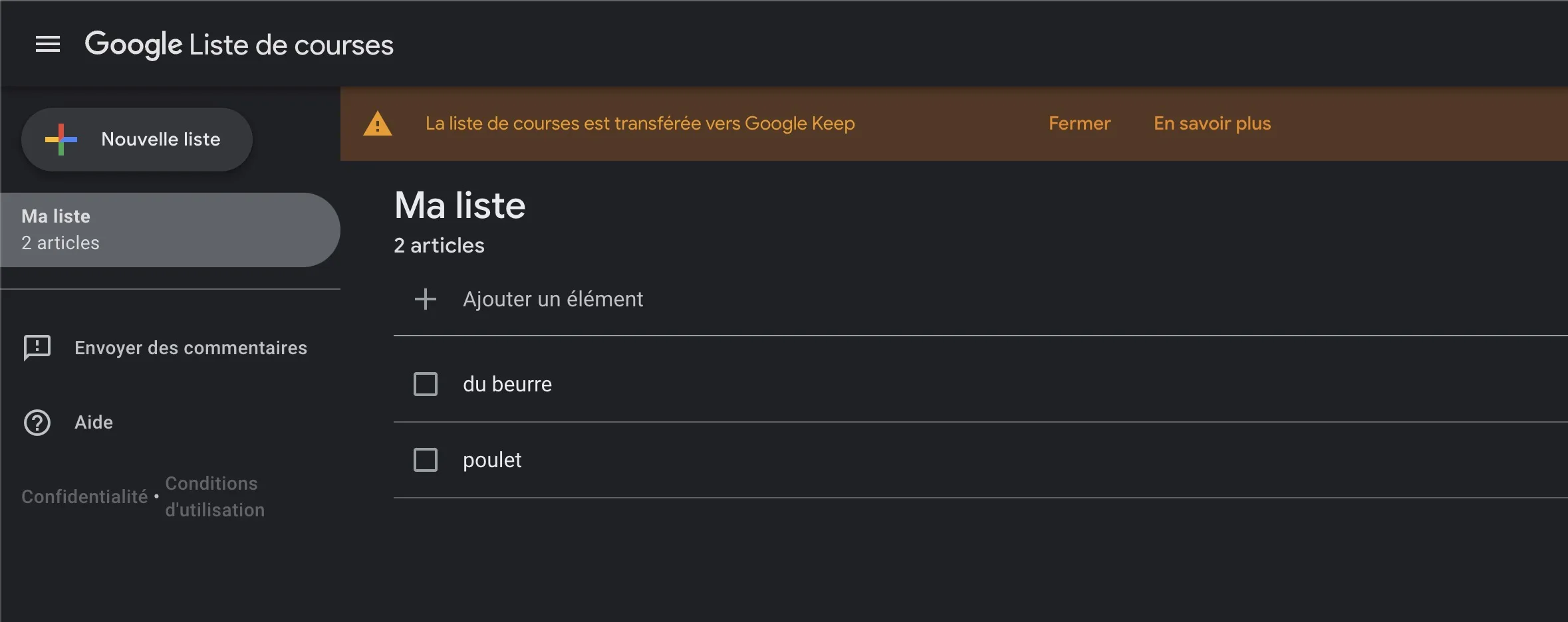Click the feedback speech bubble icon

point(37,348)
